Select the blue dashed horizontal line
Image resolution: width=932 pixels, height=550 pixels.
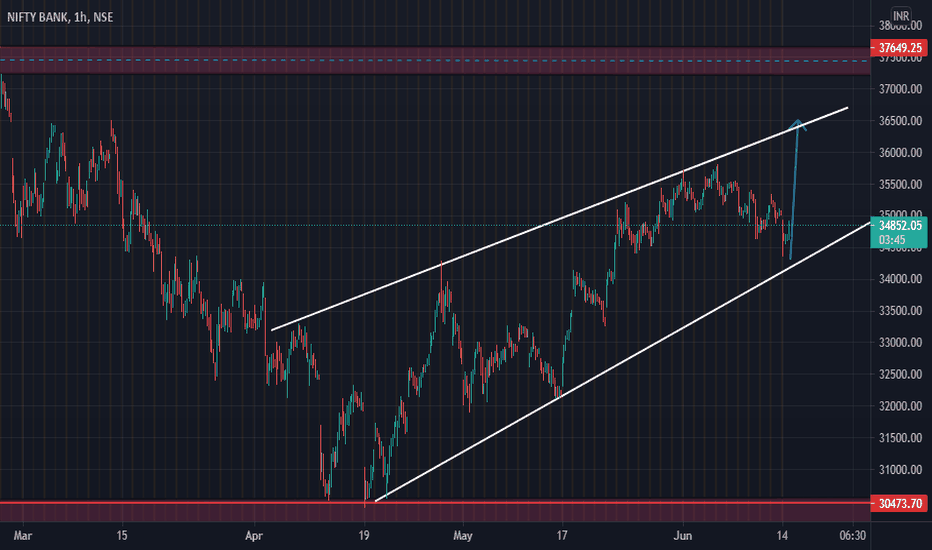[x=435, y=60]
